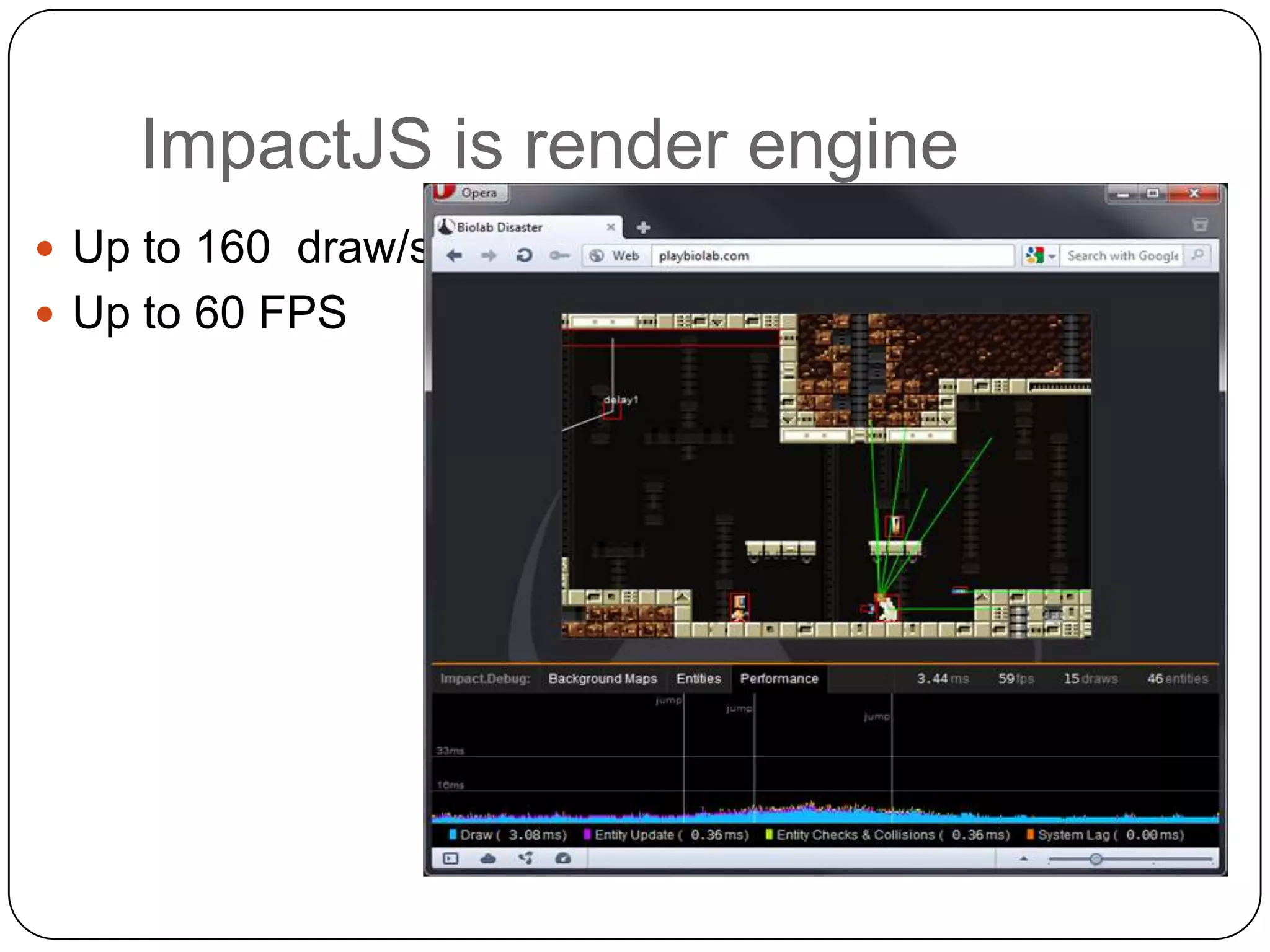1270x952 pixels.
Task: Open the Opera main menu button
Action: point(470,193)
